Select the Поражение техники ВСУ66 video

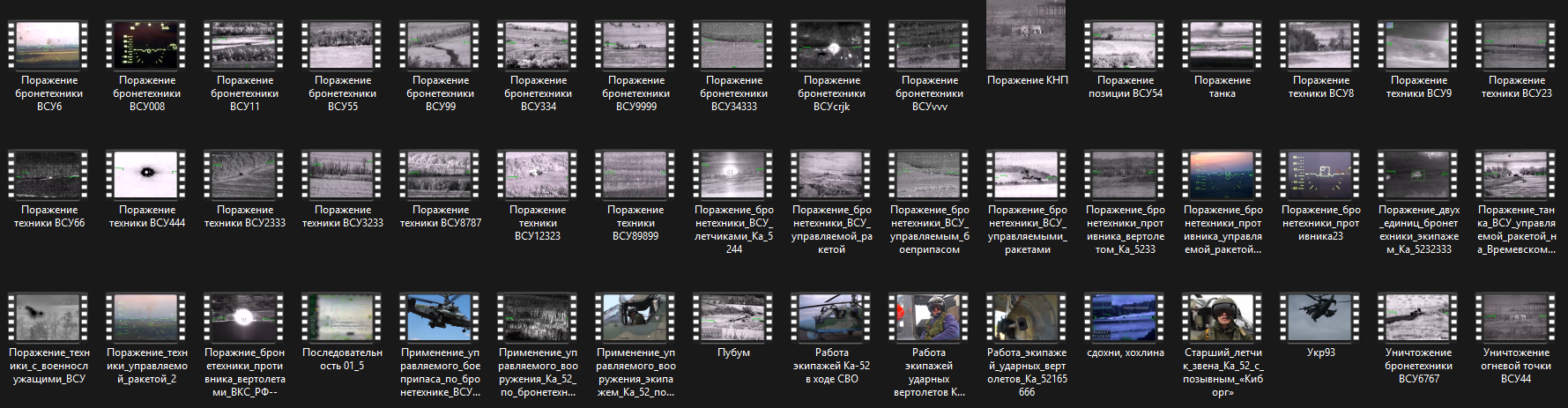coord(49,174)
